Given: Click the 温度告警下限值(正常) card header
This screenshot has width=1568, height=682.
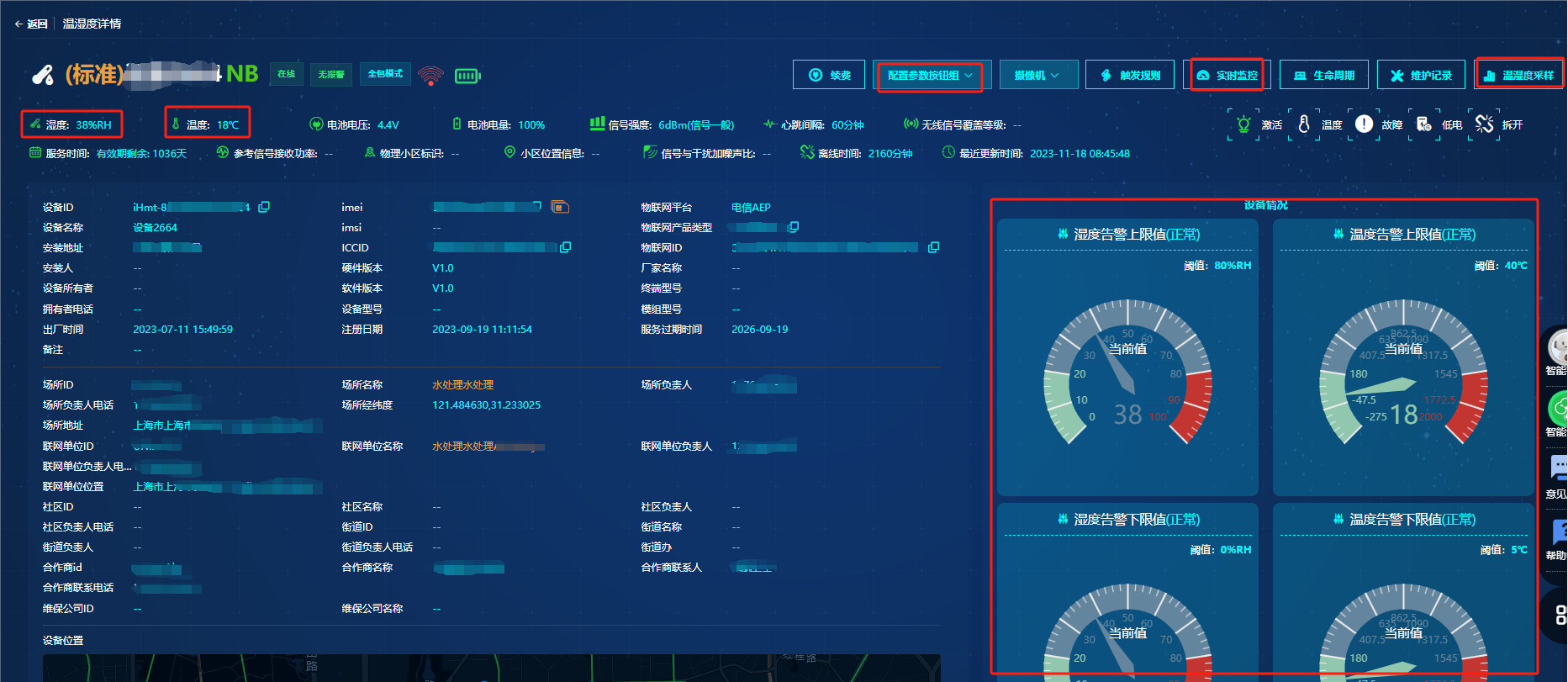Looking at the screenshot, I should (1403, 520).
